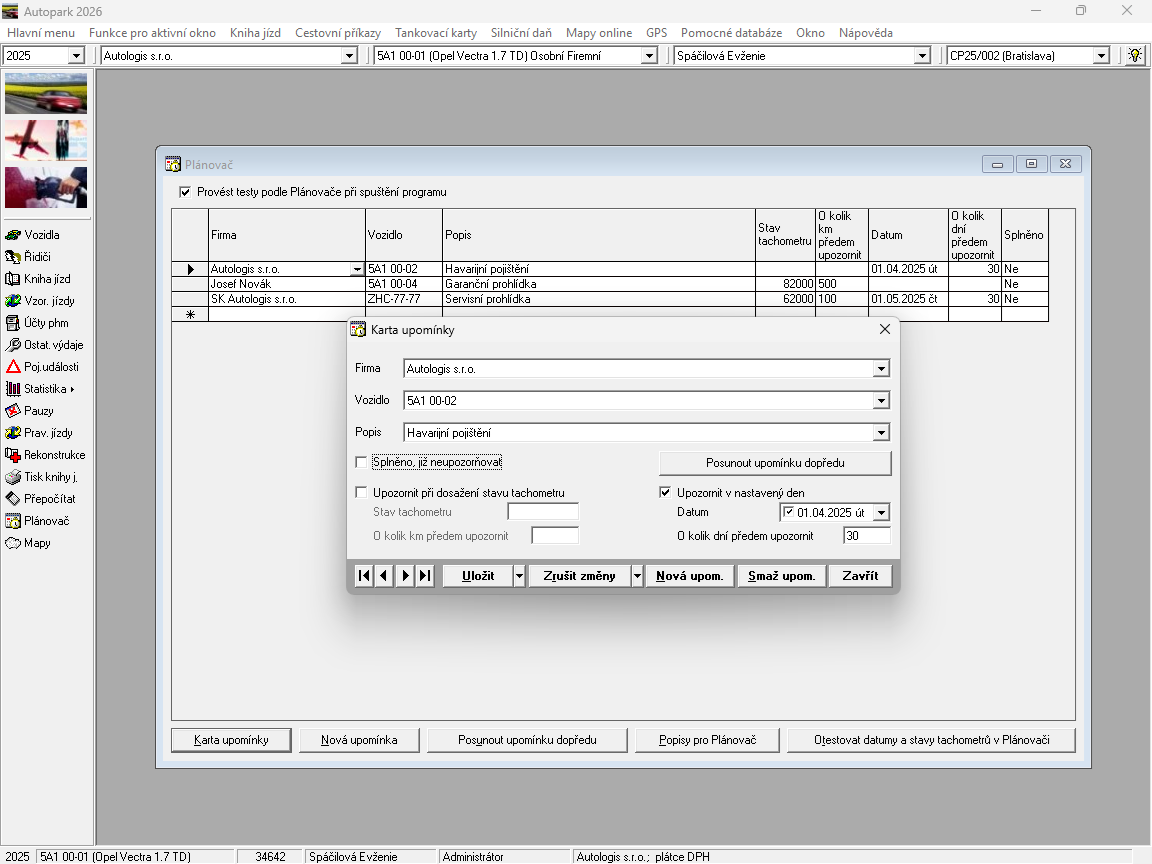Open Poj.události warning icon
The height and width of the screenshot is (864, 1152).
point(14,367)
